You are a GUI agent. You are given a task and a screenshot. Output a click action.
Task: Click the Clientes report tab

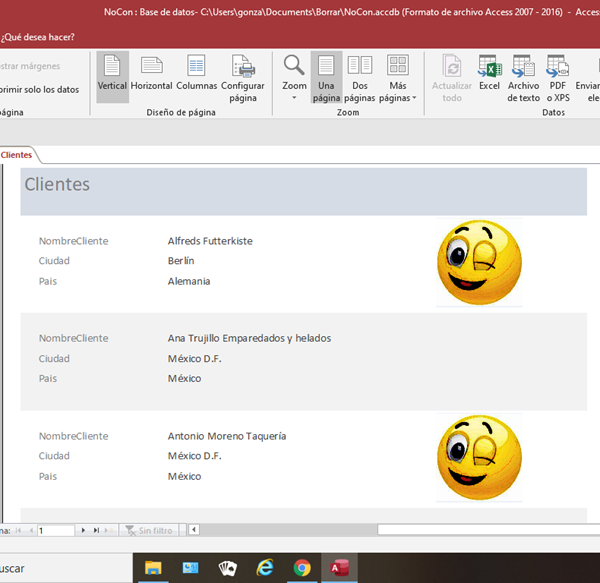pos(16,155)
